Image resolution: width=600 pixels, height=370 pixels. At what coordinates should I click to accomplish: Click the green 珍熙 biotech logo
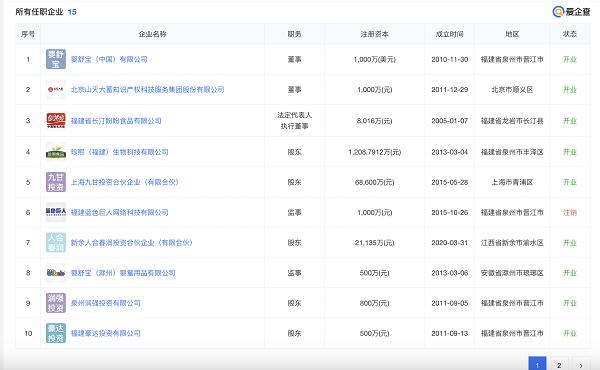pos(56,152)
